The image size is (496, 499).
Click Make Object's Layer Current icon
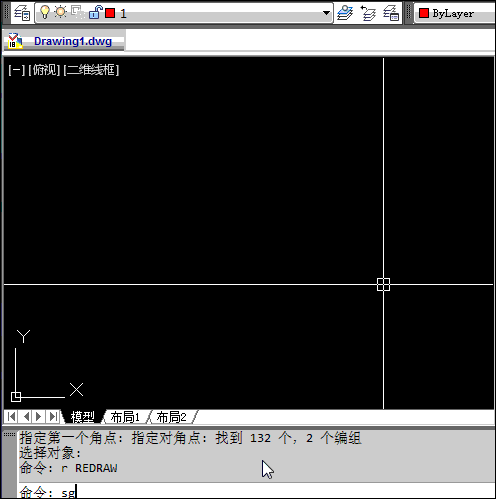coord(345,13)
